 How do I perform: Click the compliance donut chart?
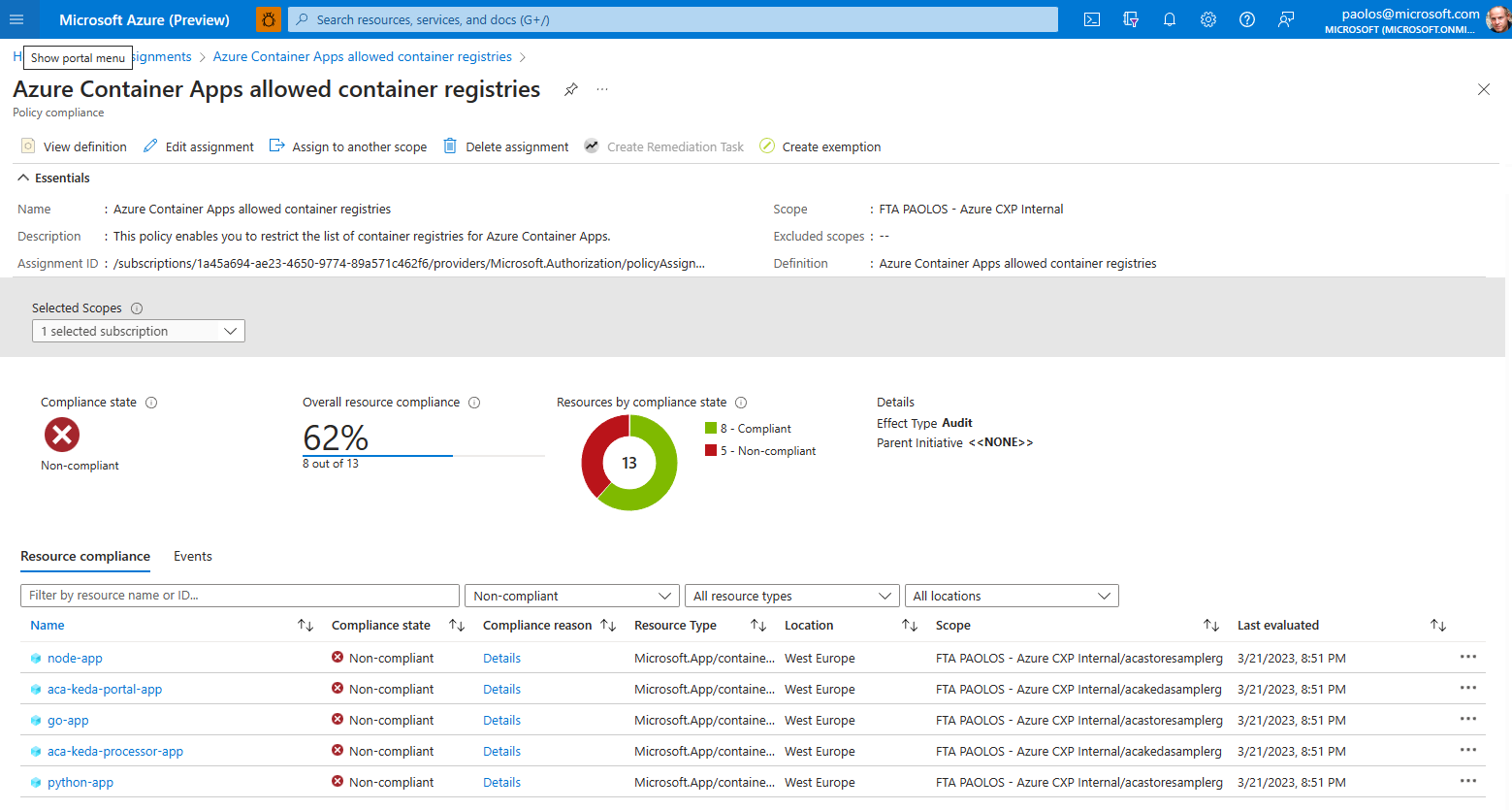coord(629,463)
